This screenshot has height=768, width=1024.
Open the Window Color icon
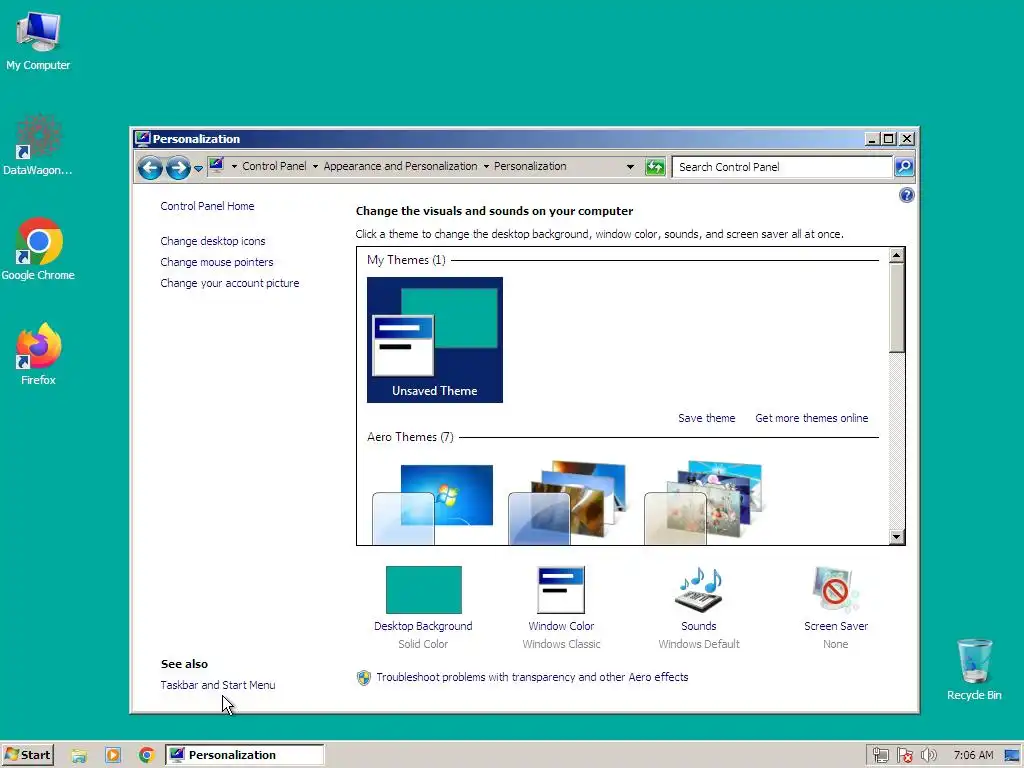coord(561,590)
